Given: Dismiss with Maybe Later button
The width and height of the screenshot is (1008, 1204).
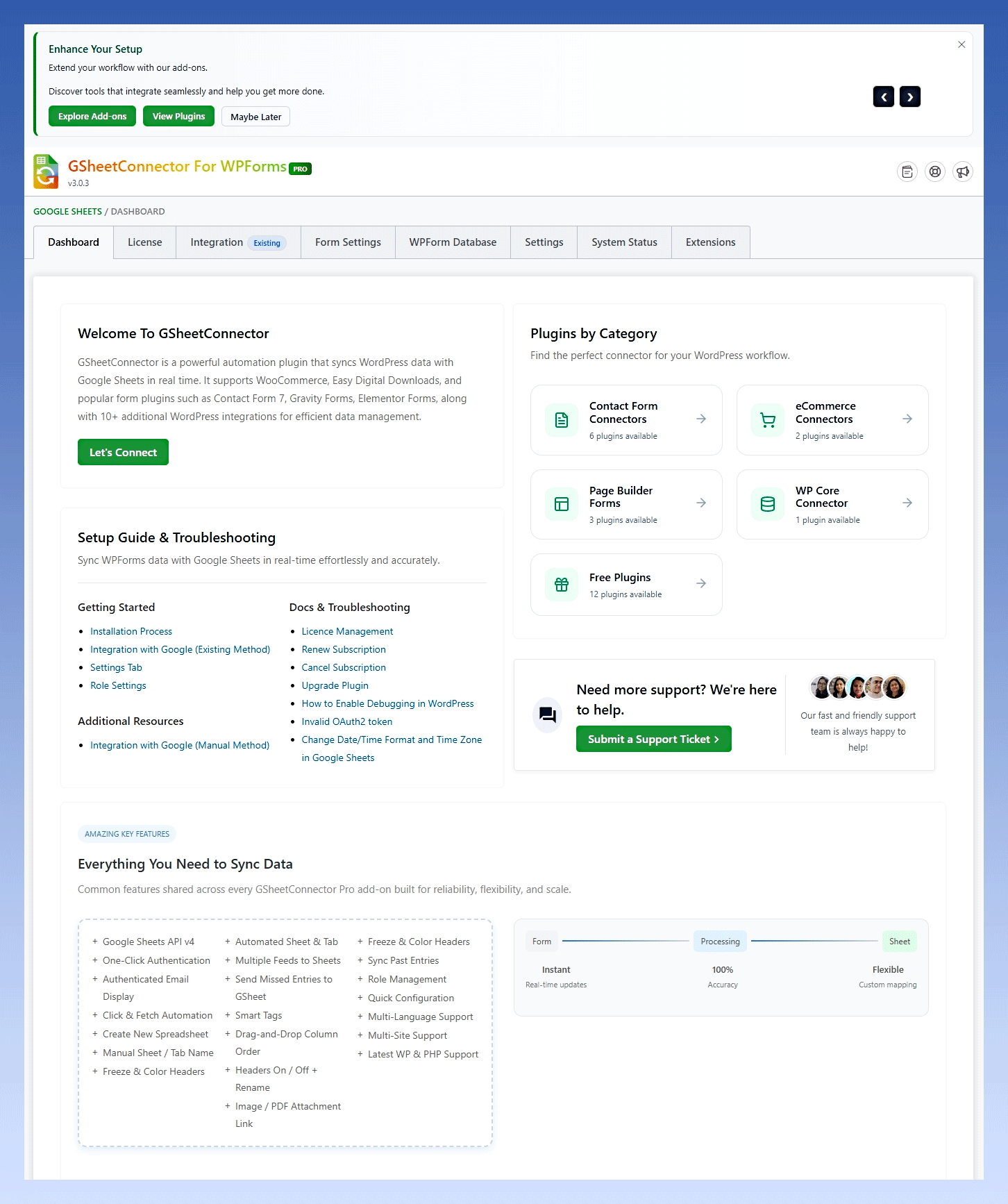Looking at the screenshot, I should pos(255,117).
